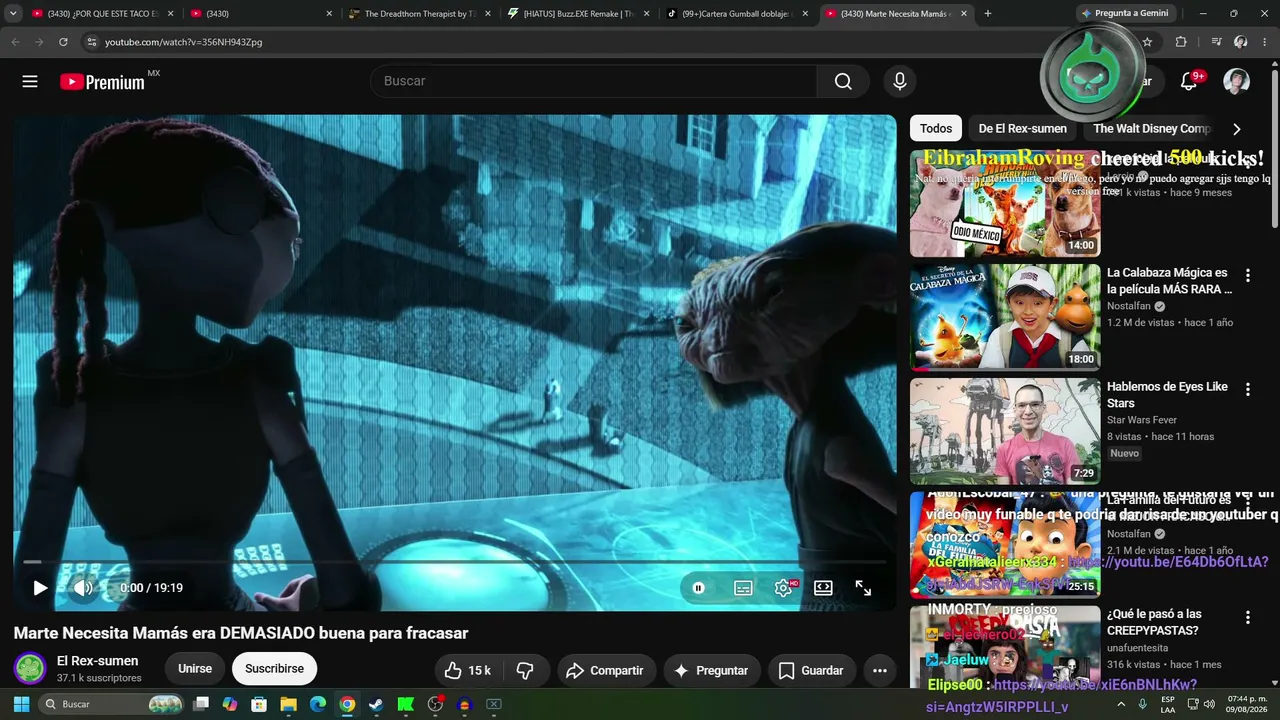Open a new browser tab
This screenshot has height=720, width=1280.
988,14
